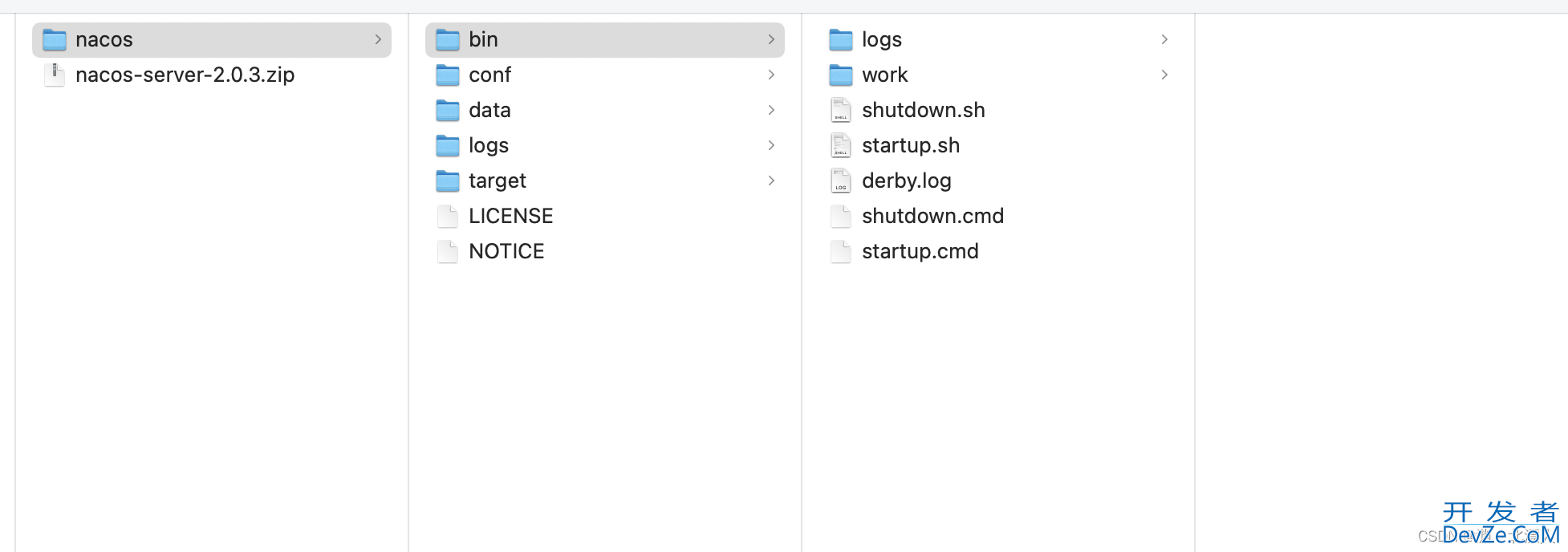This screenshot has height=552, width=1568.
Task: Expand the target folder chevron
Action: 771,181
